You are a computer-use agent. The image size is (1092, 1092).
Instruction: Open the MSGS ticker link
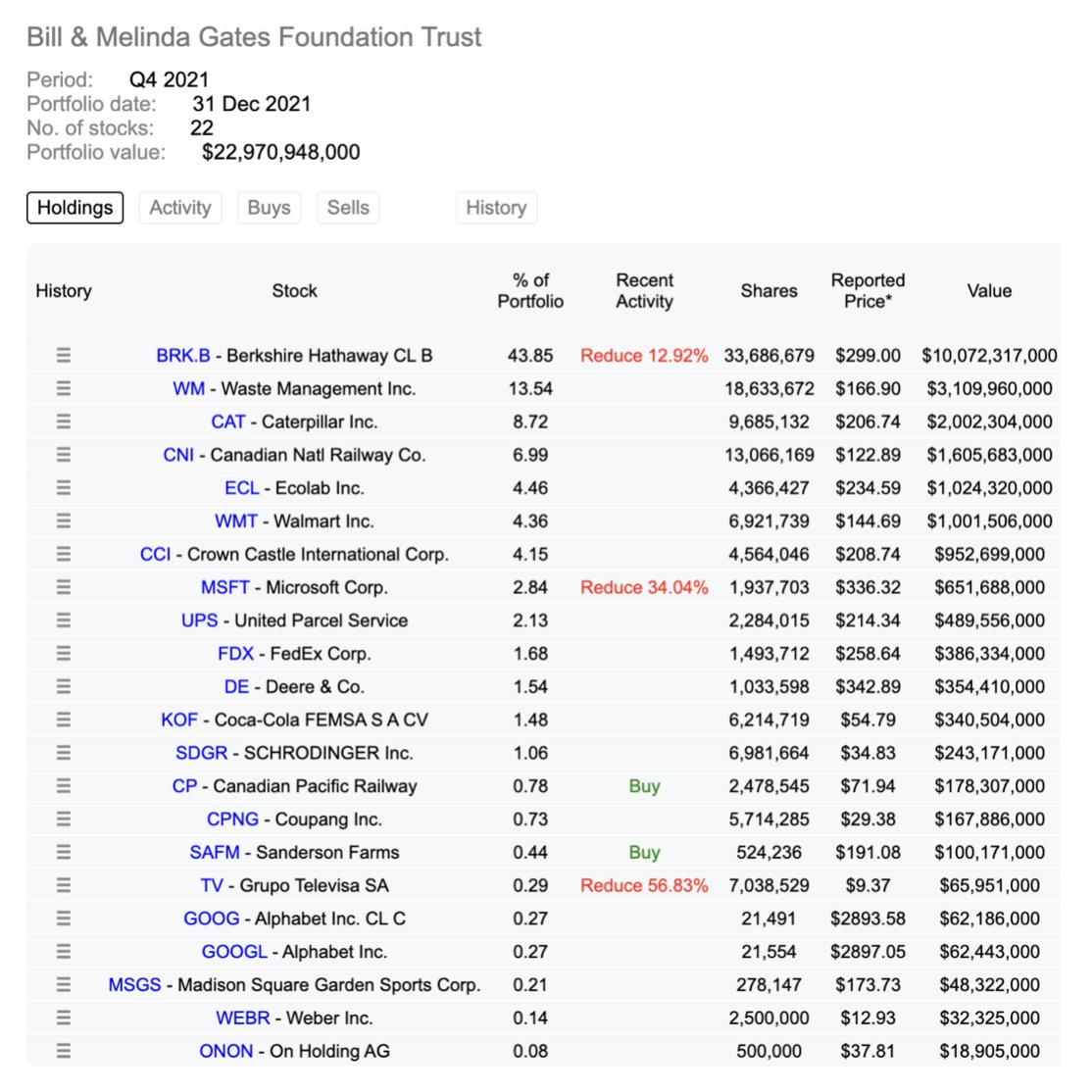tap(134, 985)
